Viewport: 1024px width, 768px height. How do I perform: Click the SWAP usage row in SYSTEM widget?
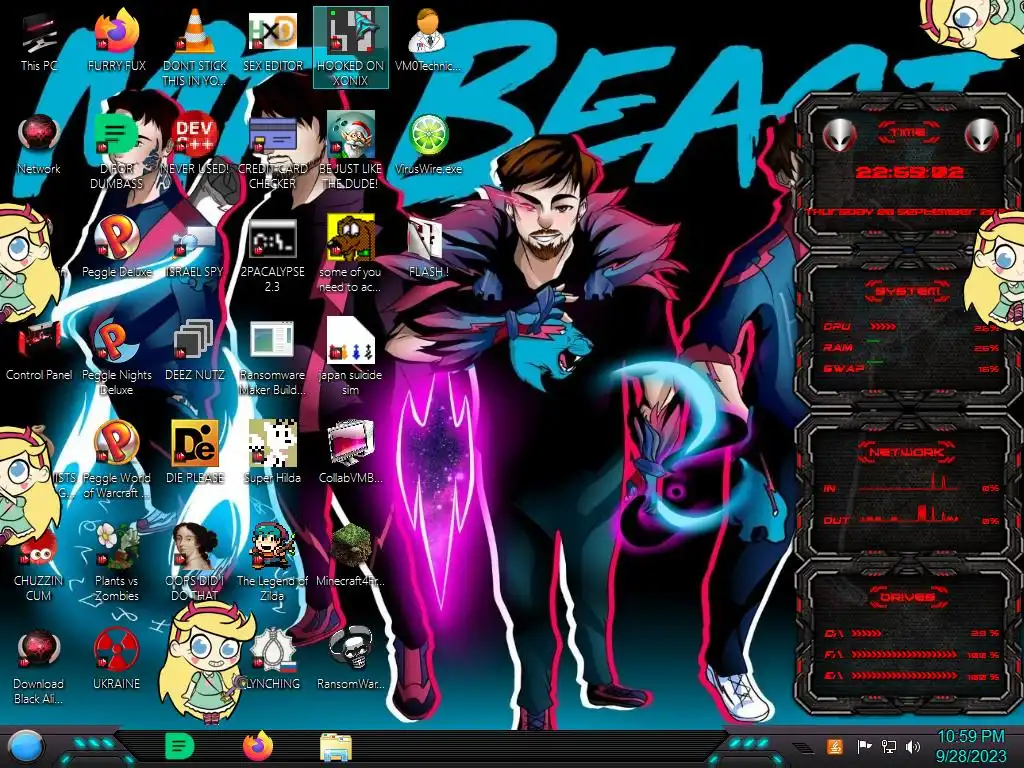(x=910, y=368)
